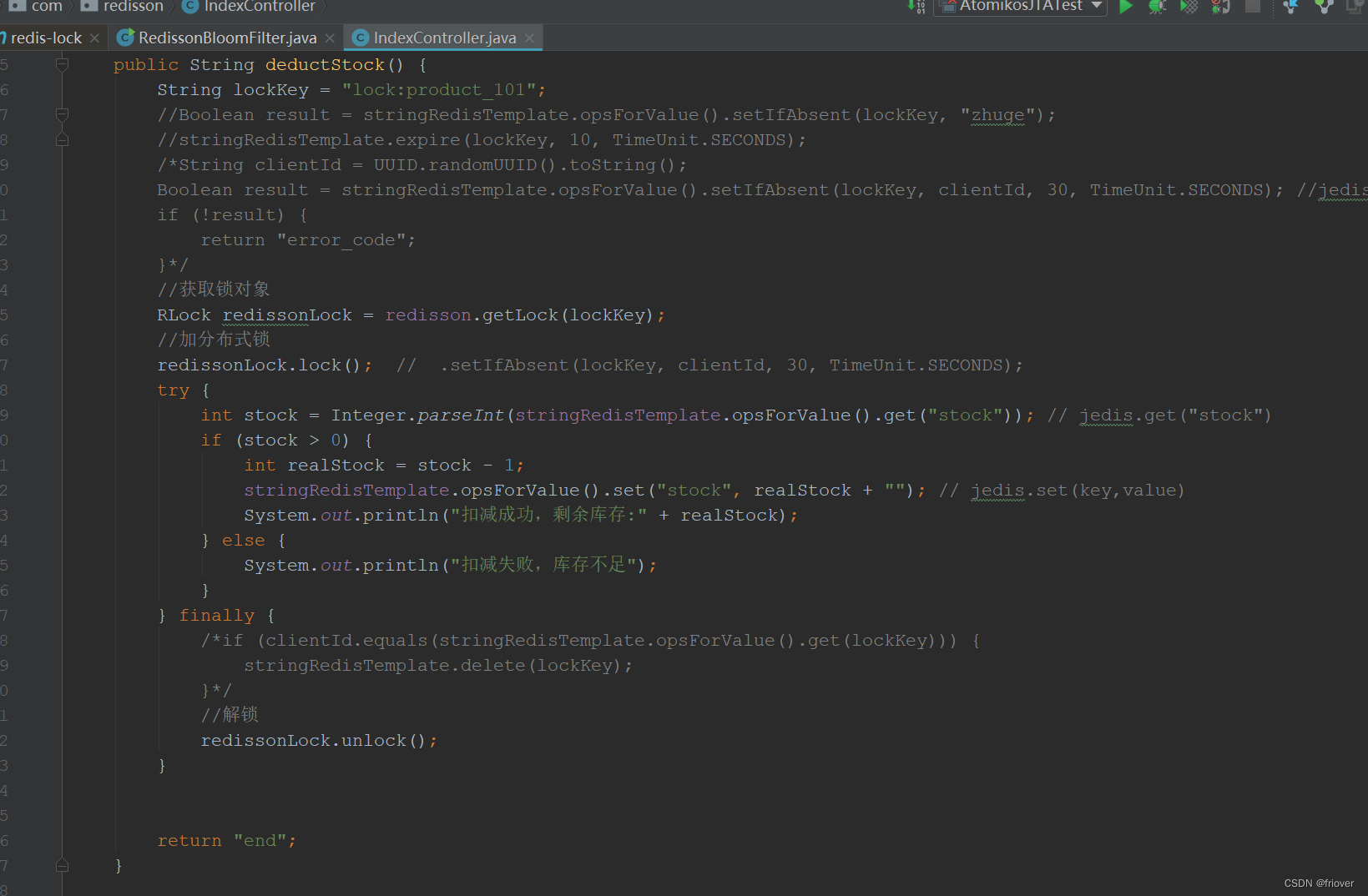1368x896 pixels.
Task: Click the deductStock method name
Action: [326, 64]
